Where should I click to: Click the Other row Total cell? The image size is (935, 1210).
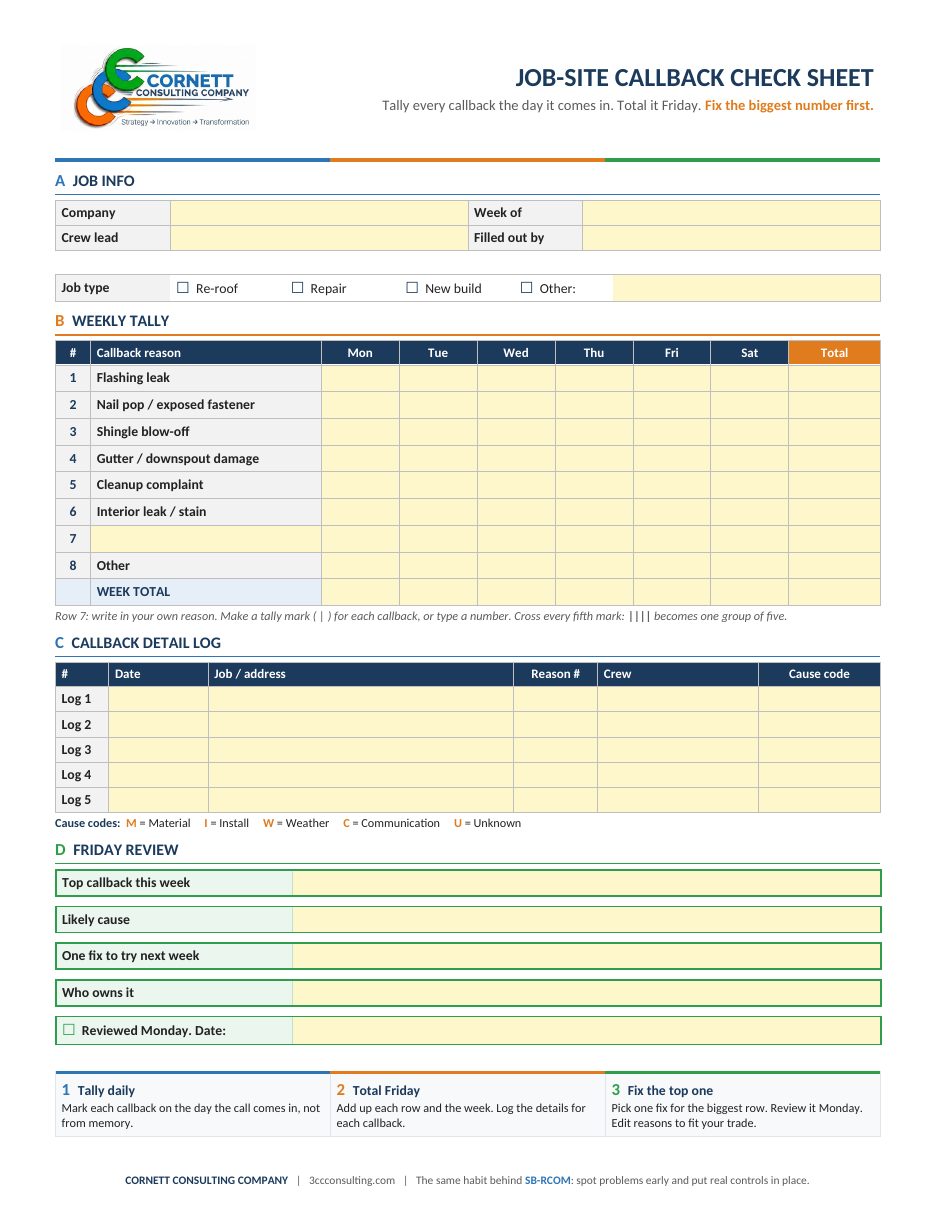(834, 565)
